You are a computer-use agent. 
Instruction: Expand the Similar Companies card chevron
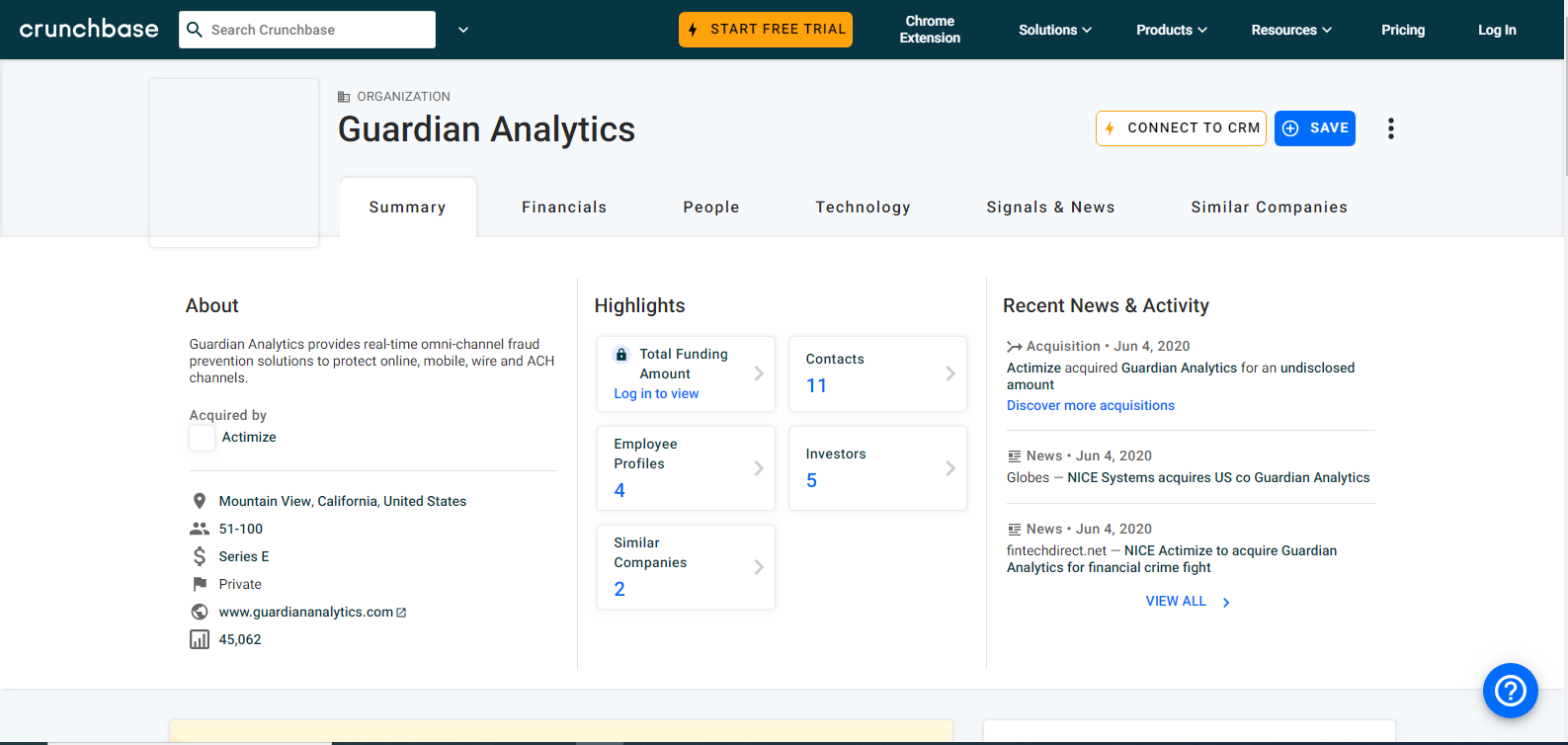759,567
